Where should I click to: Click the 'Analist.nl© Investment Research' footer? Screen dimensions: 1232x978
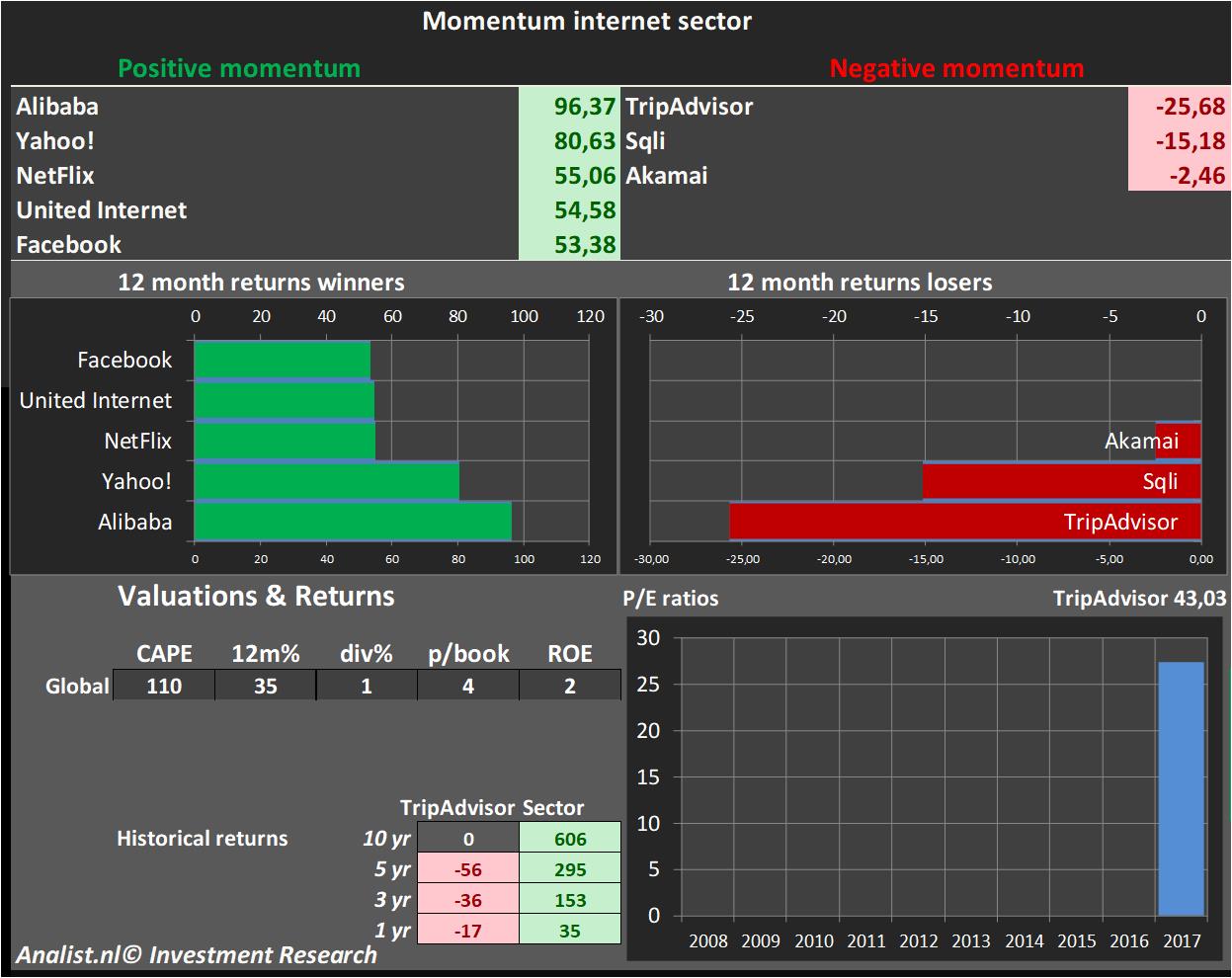pos(197,955)
